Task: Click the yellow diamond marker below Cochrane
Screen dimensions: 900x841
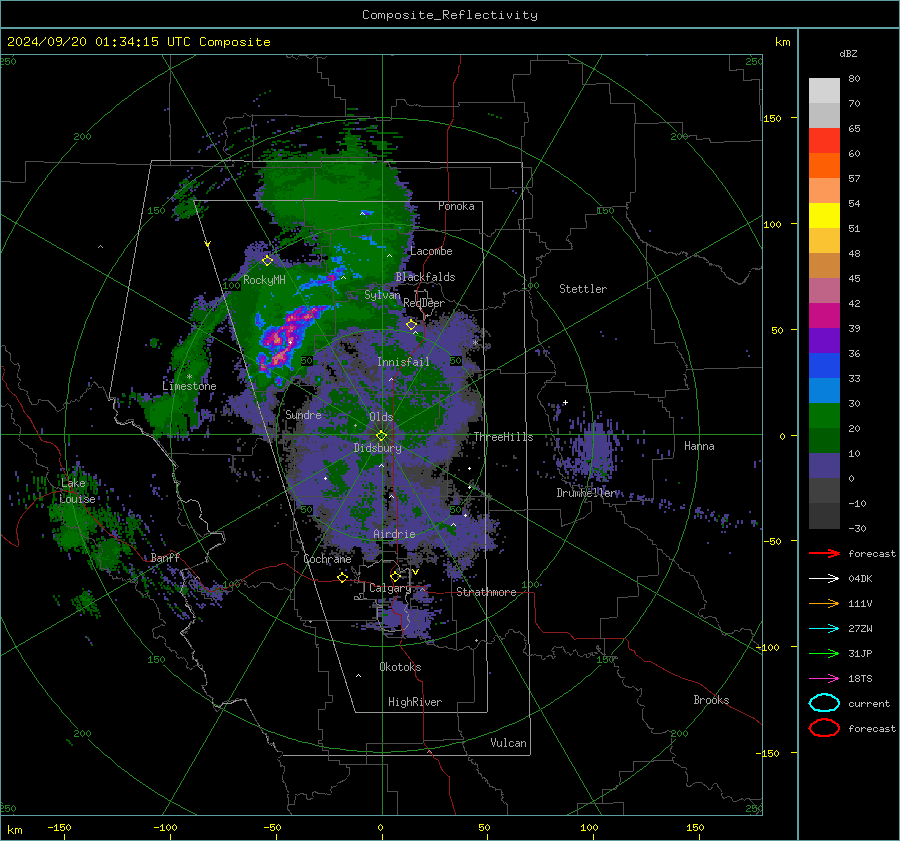Action: point(342,577)
